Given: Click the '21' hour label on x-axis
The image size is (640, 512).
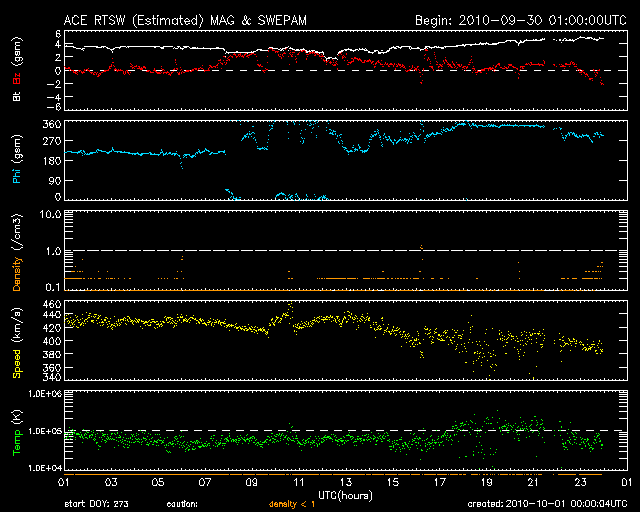Looking at the screenshot, I should pos(533,483).
